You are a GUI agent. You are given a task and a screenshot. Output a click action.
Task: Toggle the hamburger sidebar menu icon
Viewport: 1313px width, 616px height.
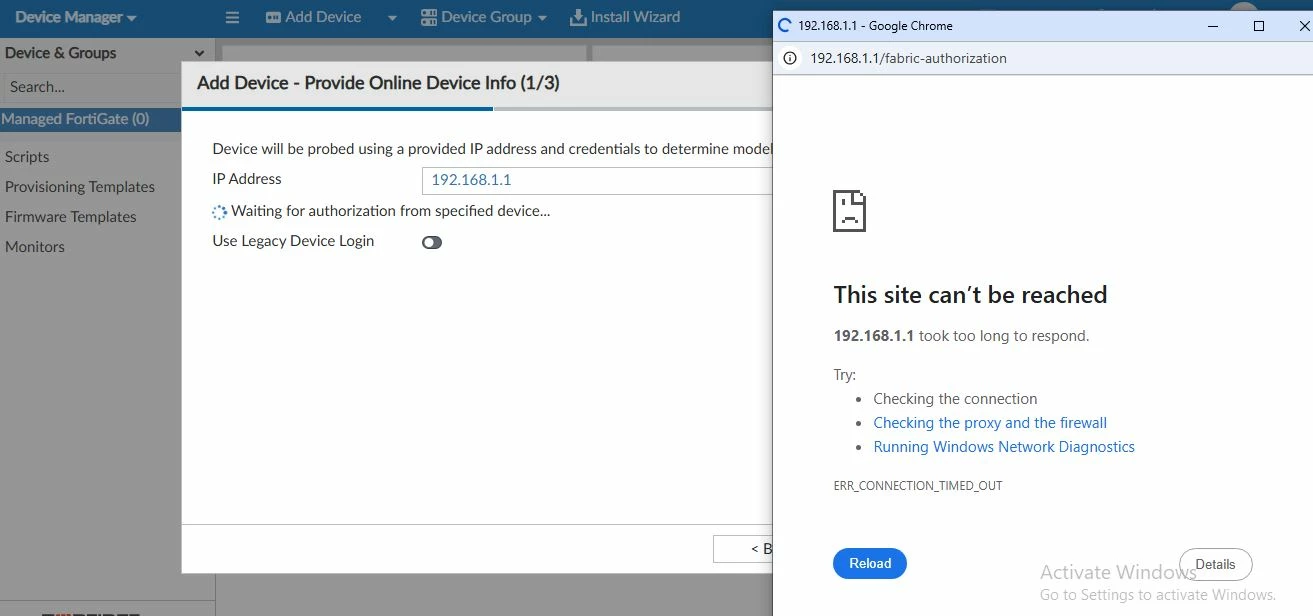tap(232, 18)
